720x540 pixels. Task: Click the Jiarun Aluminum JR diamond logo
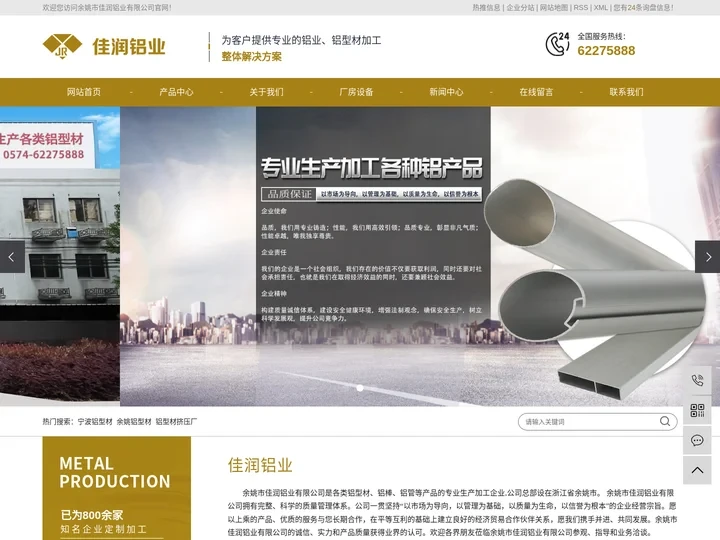click(x=62, y=46)
